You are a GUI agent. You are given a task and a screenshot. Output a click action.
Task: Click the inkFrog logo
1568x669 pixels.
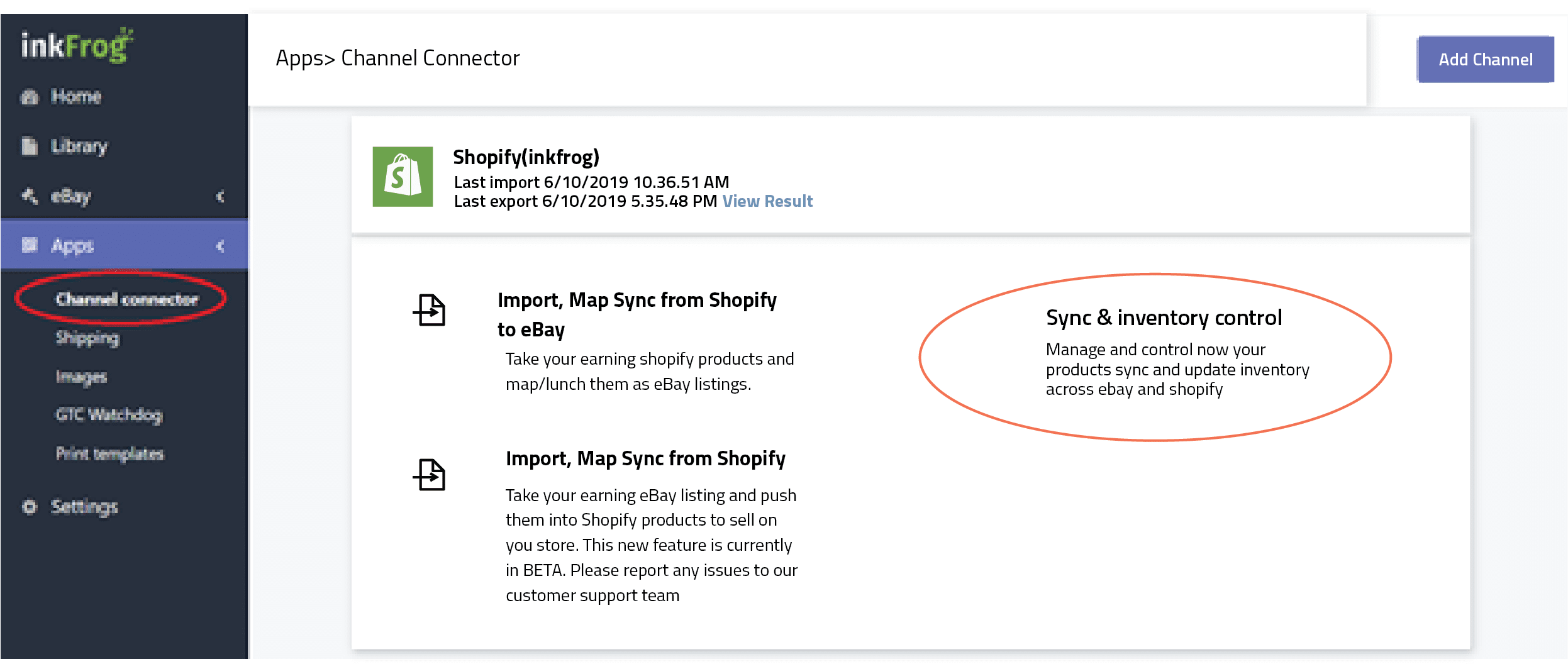pos(77,46)
